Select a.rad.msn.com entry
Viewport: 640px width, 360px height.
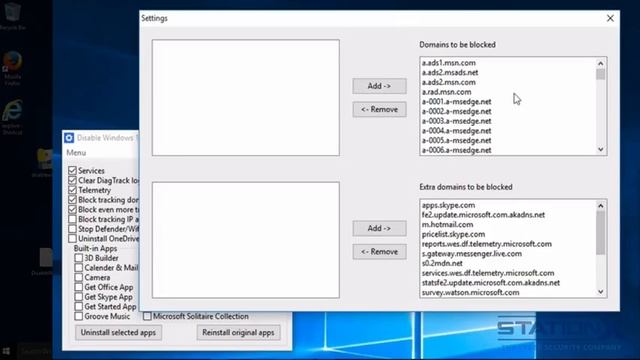click(447, 92)
